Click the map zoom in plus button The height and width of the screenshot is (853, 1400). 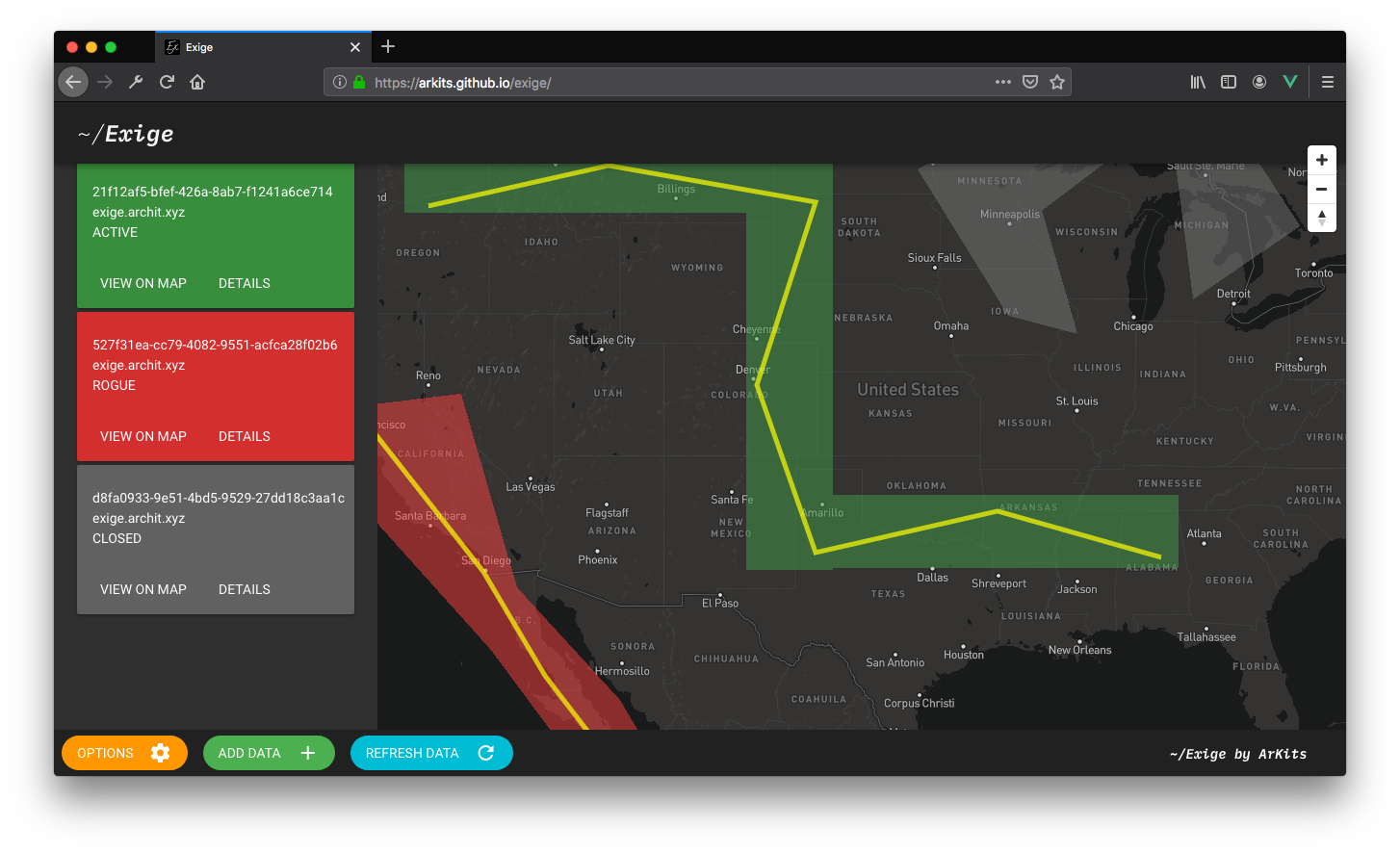tap(1321, 160)
